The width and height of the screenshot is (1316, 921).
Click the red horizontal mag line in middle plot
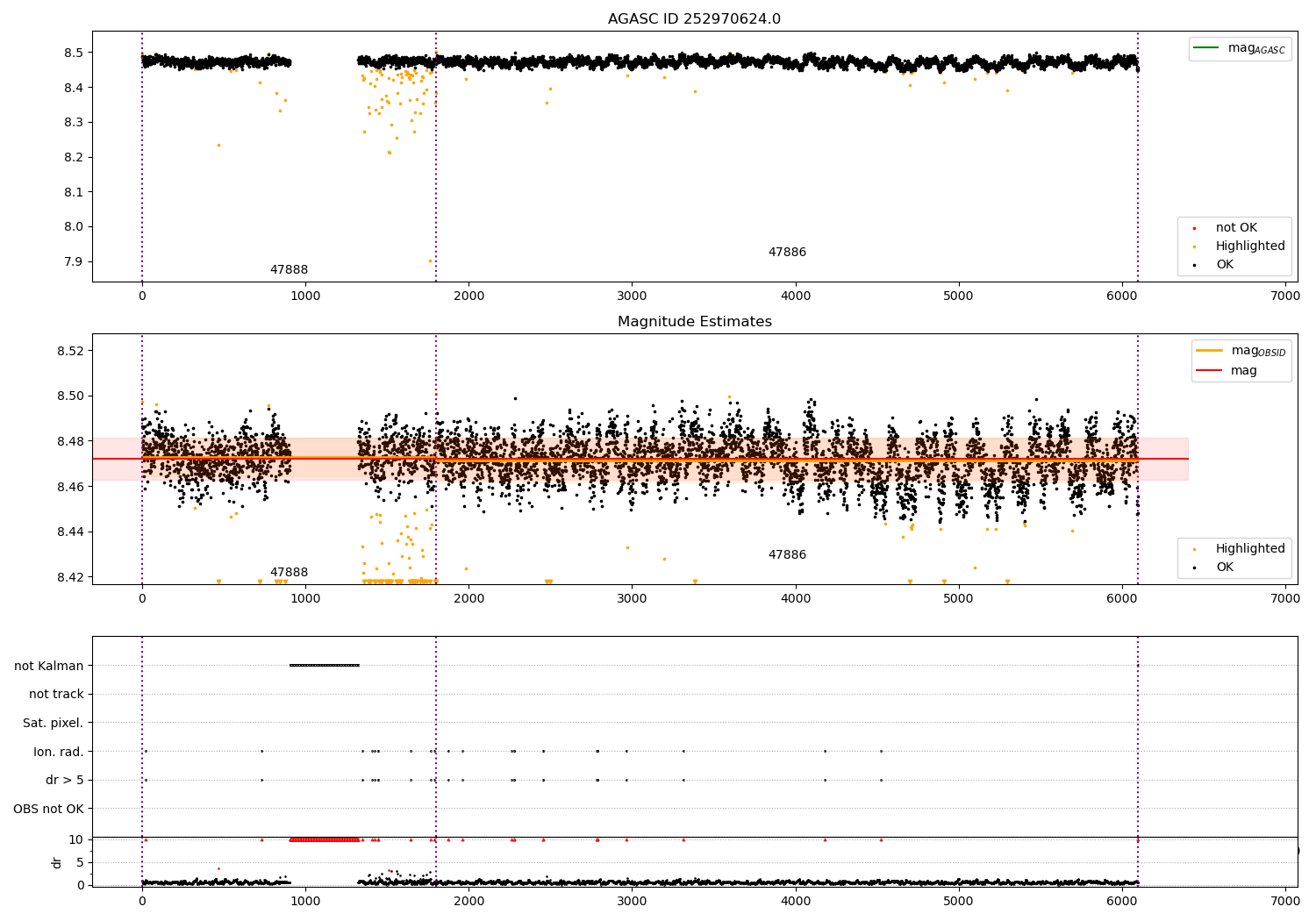tap(640, 459)
